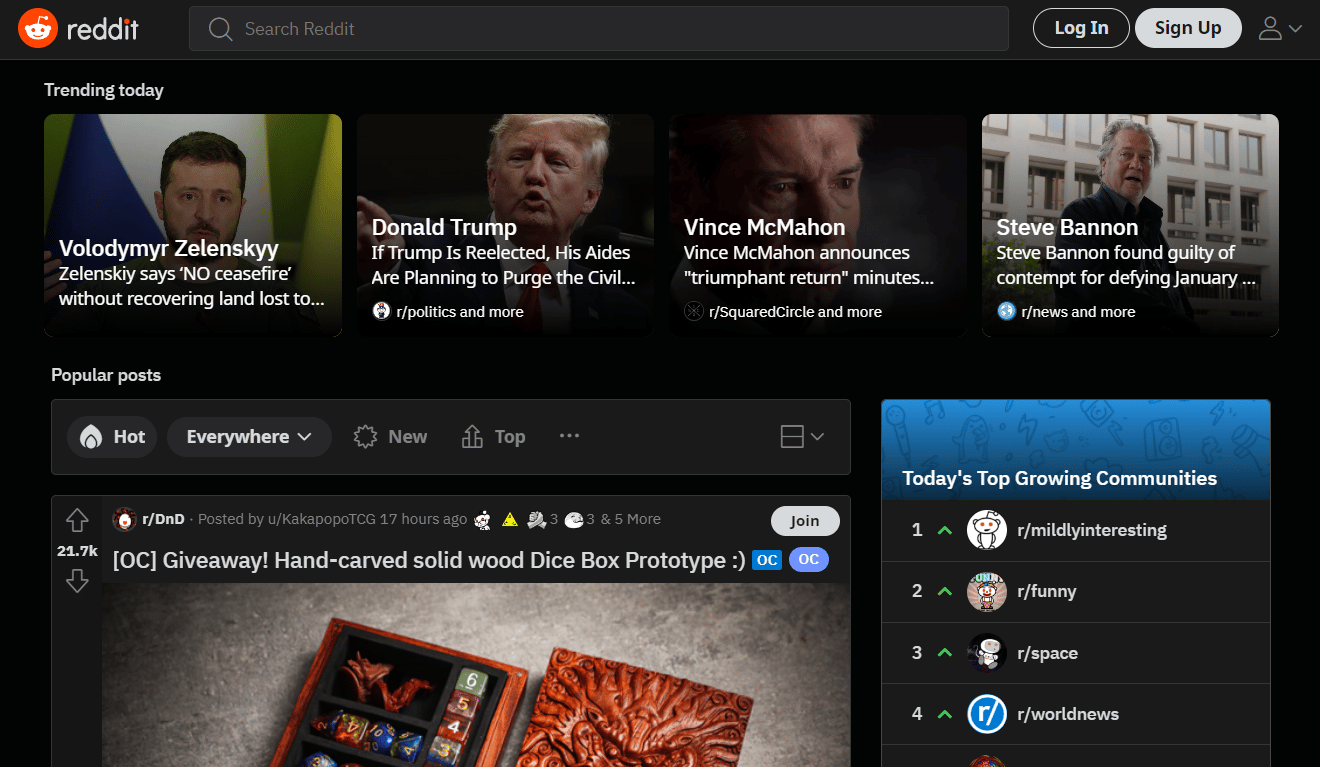
Task: Downvote the Dice Box giveaway post
Action: click(77, 580)
